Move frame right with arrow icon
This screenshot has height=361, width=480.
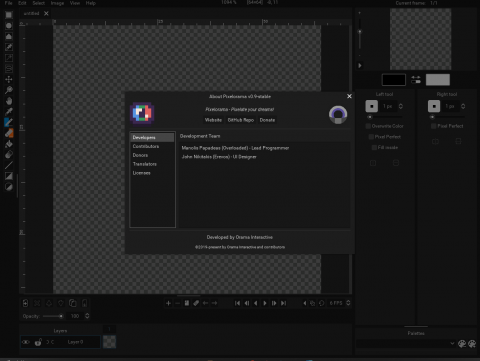[215, 303]
